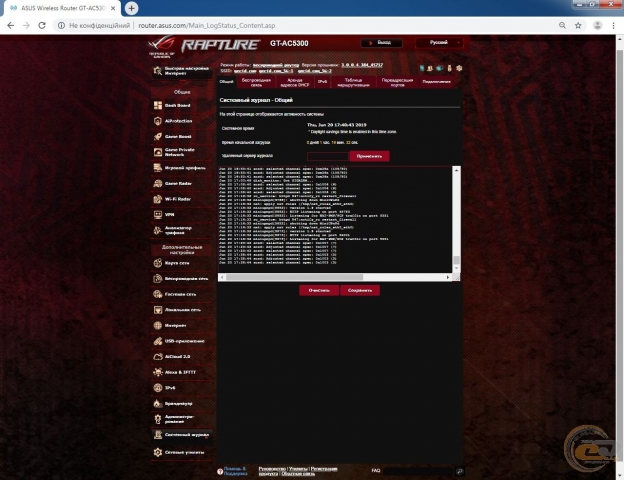Click the Сохранить log button
The image size is (624, 480).
(360, 290)
